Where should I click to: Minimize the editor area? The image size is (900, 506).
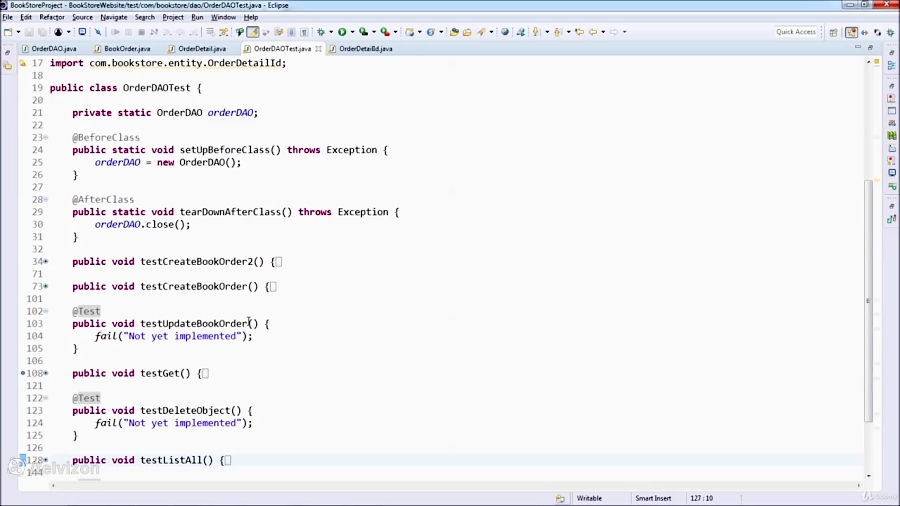858,48
